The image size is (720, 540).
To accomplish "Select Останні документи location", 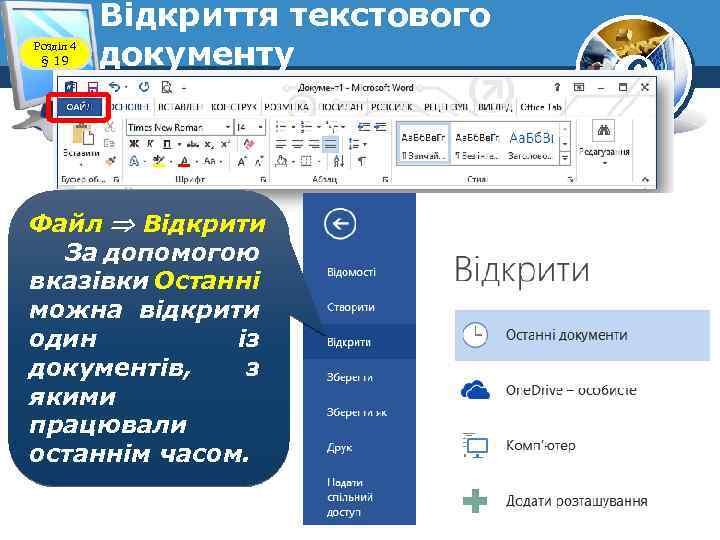I will [582, 335].
